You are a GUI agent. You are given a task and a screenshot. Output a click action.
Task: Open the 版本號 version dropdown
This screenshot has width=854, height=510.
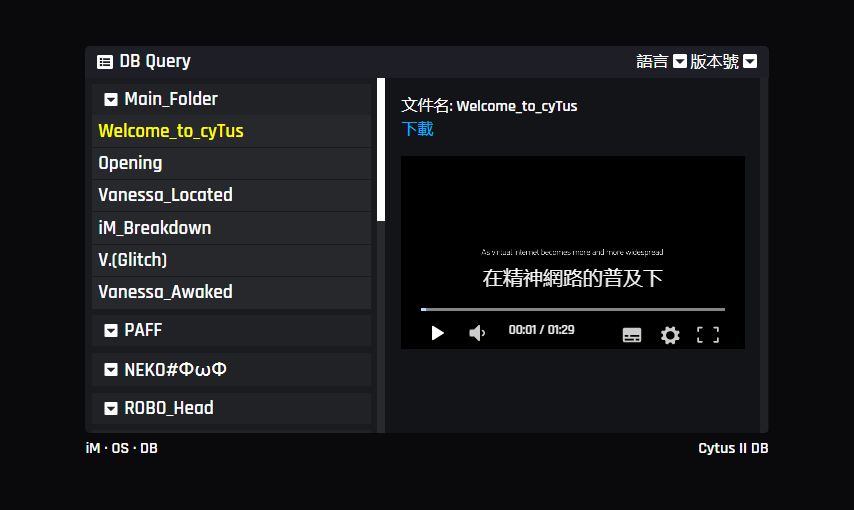coord(750,61)
